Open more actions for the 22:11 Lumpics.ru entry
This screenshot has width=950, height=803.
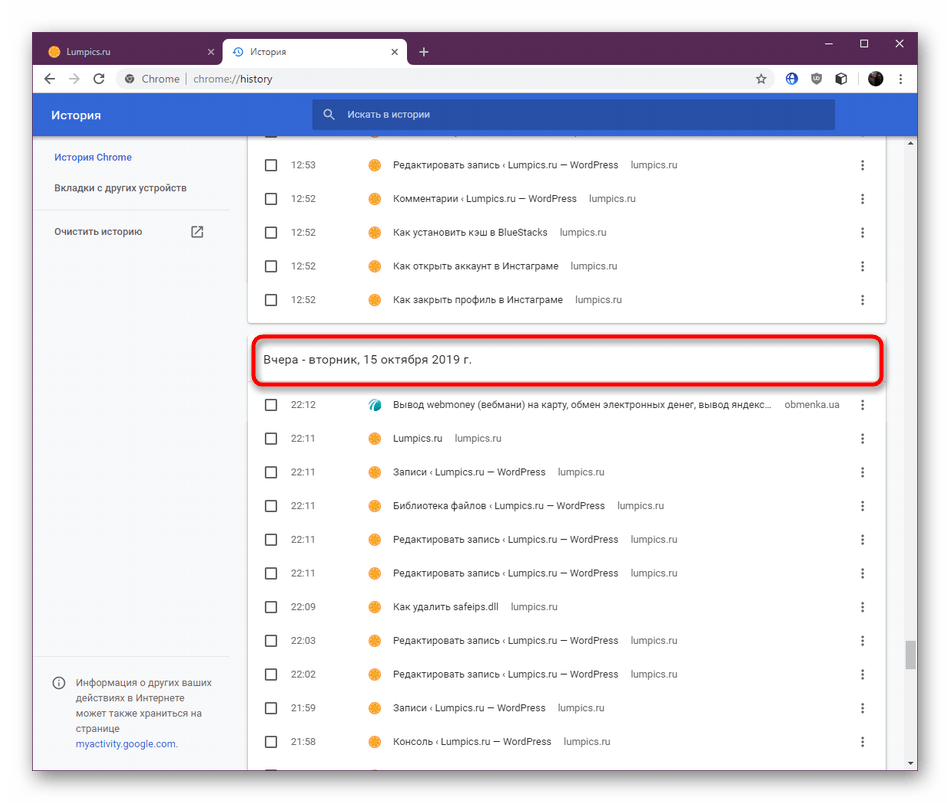point(863,439)
